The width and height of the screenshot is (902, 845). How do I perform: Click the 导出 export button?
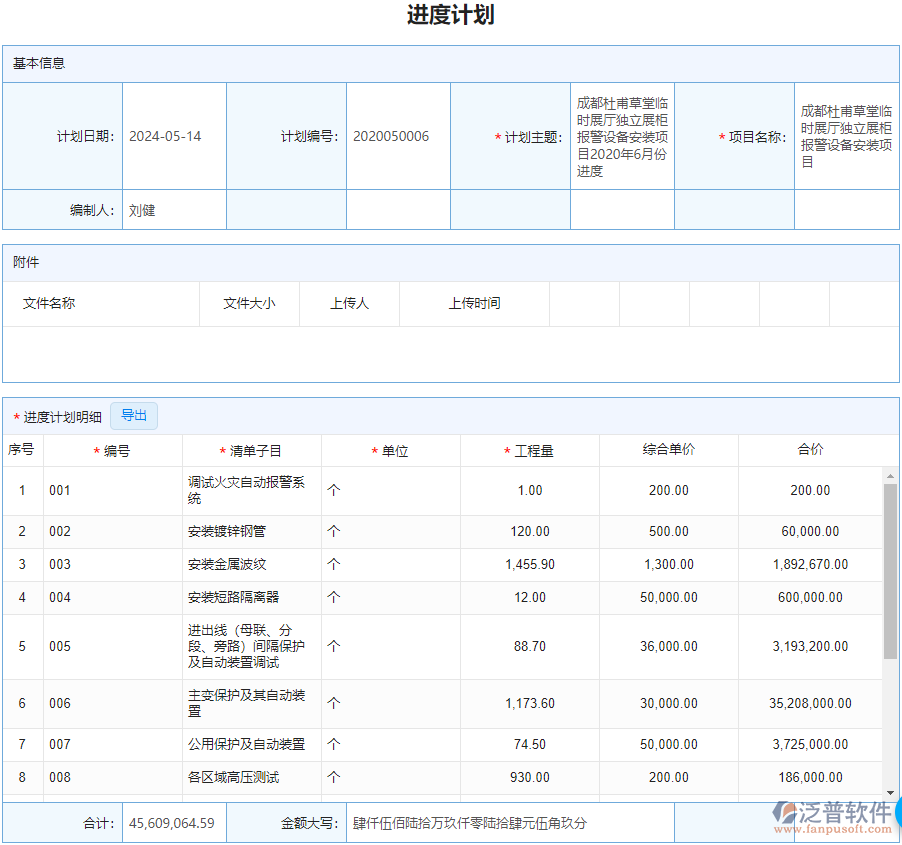pos(133,415)
